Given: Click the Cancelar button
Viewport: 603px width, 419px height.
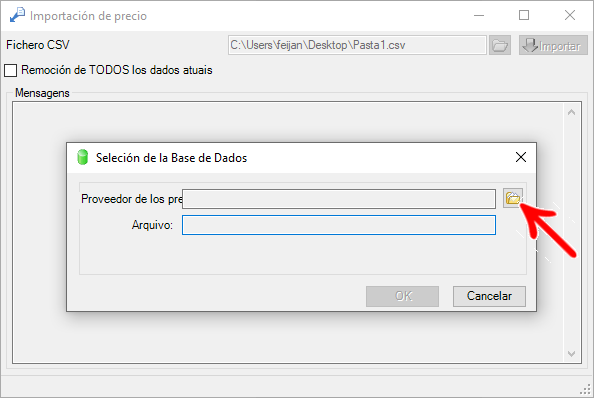Looking at the screenshot, I should click(x=489, y=296).
